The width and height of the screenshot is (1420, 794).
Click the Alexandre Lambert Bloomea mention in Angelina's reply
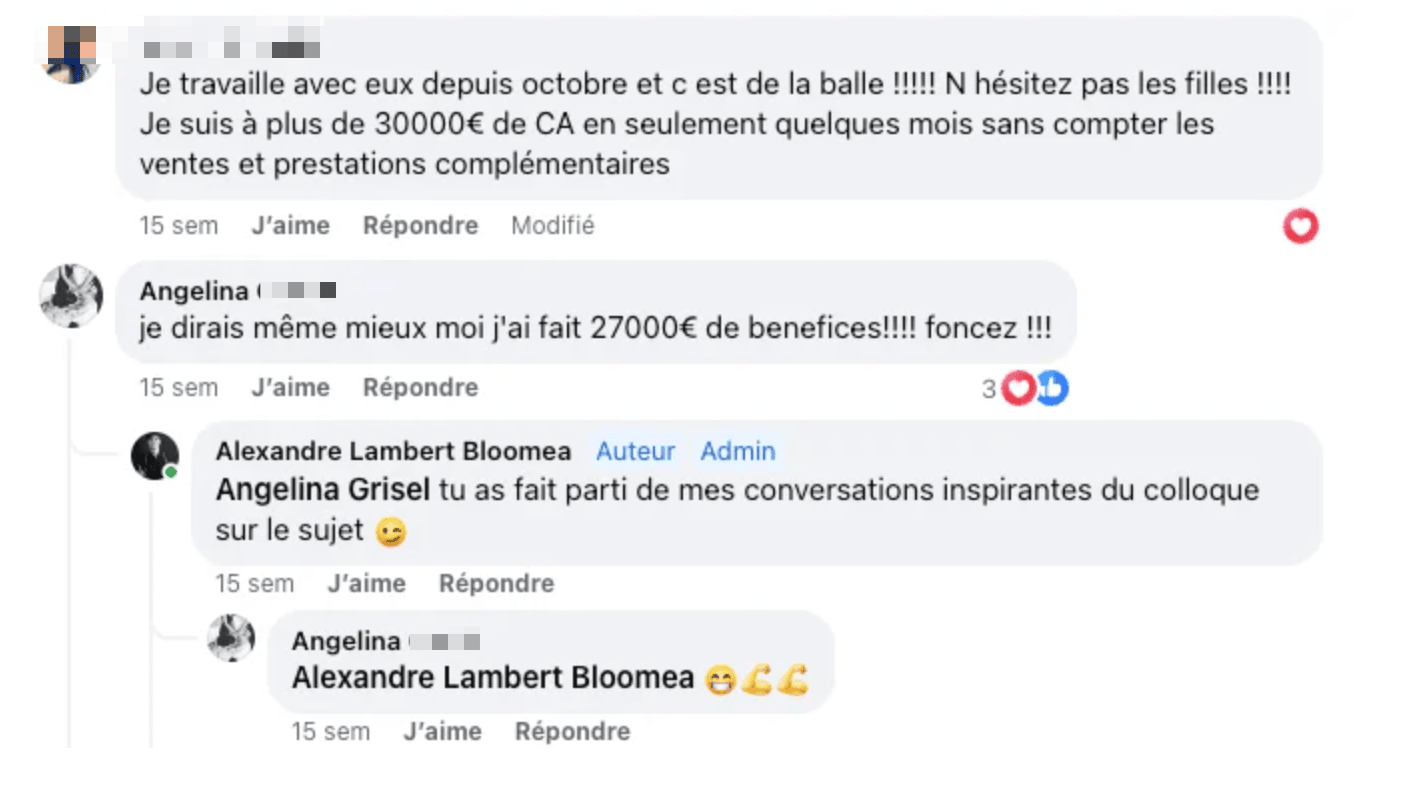[x=492, y=678]
